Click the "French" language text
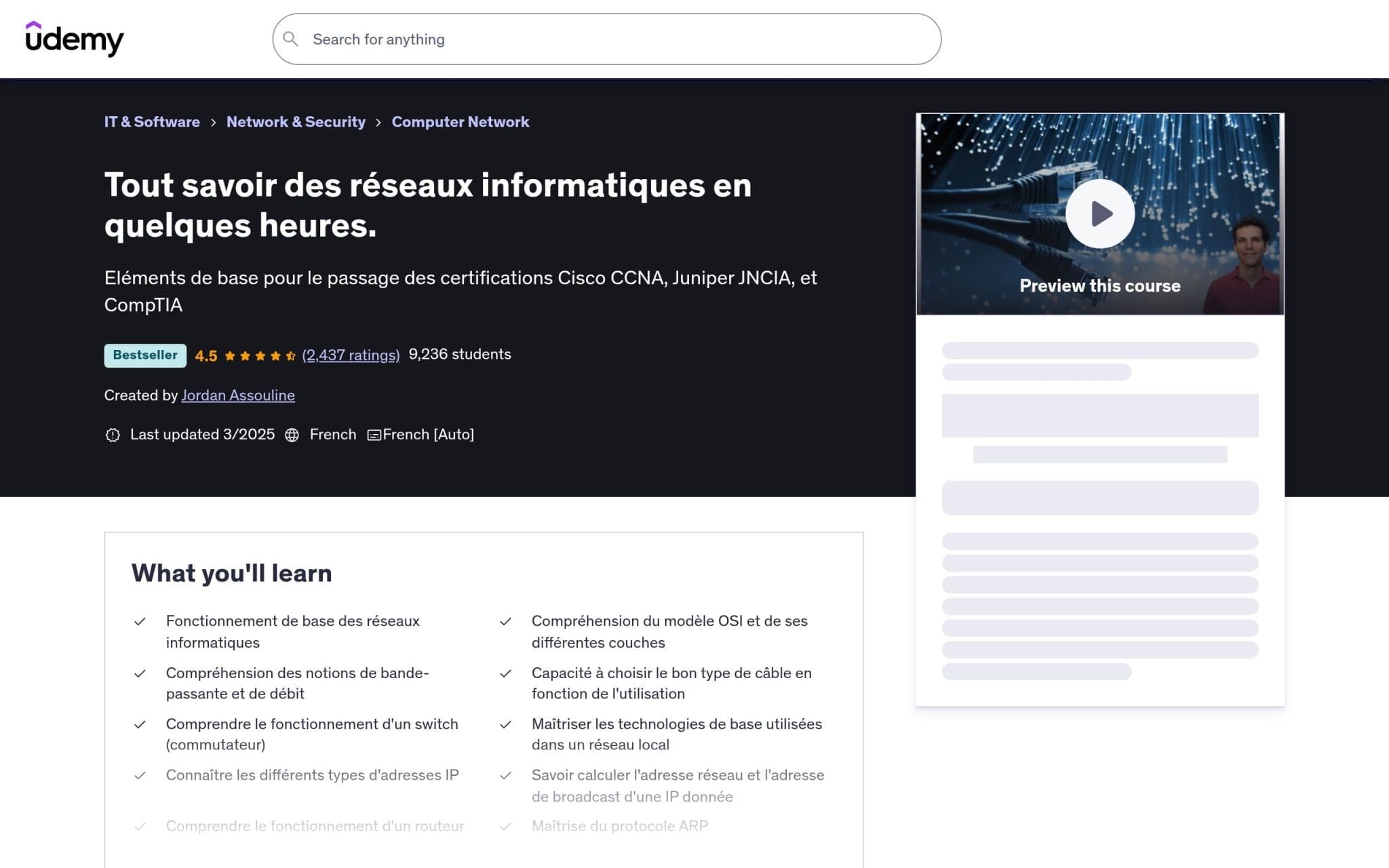This screenshot has width=1389, height=868. pyautogui.click(x=333, y=435)
